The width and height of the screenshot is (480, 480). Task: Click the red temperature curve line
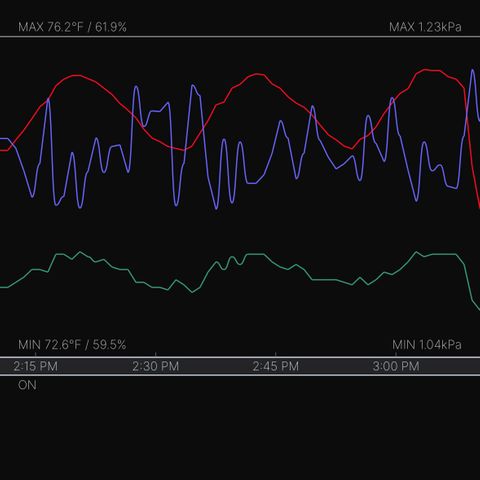coord(257,75)
